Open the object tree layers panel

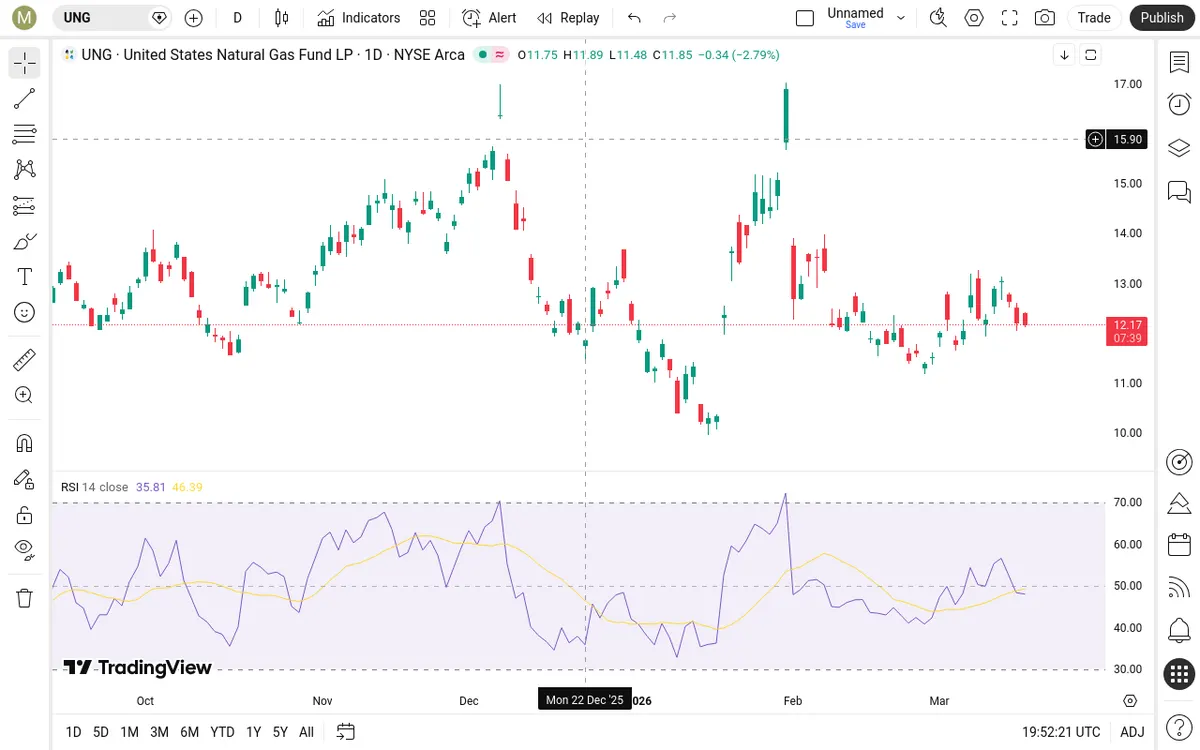click(x=1179, y=148)
